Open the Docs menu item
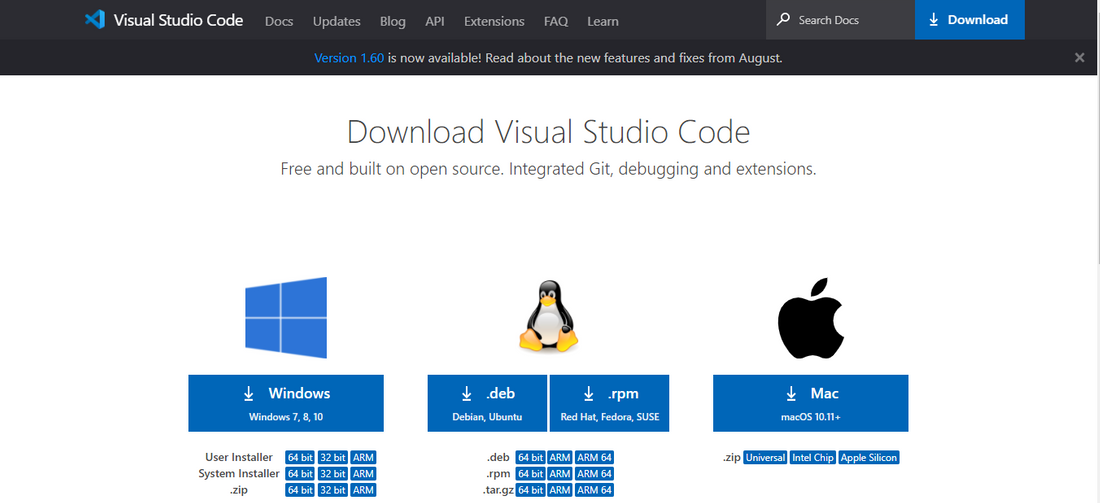1100x503 pixels. [x=279, y=21]
